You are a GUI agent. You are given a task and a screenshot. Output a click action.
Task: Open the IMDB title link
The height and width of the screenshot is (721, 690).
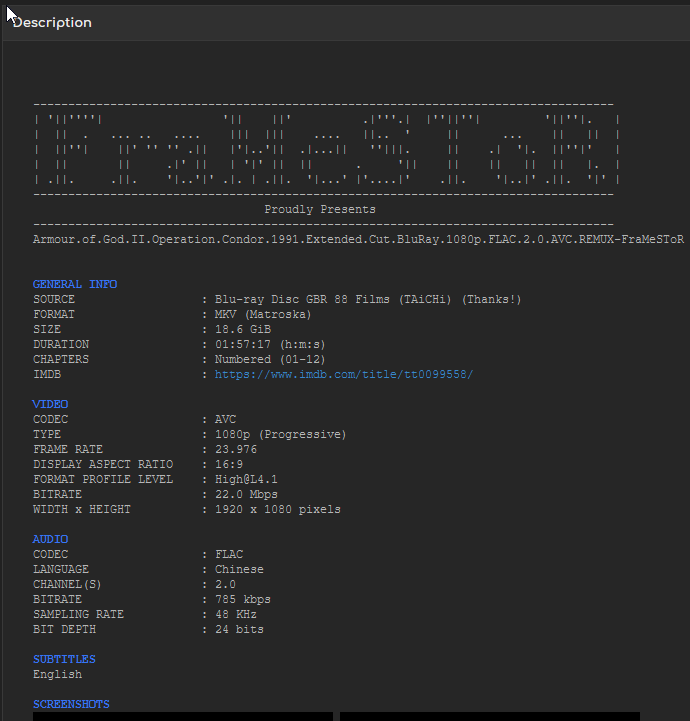coord(344,374)
